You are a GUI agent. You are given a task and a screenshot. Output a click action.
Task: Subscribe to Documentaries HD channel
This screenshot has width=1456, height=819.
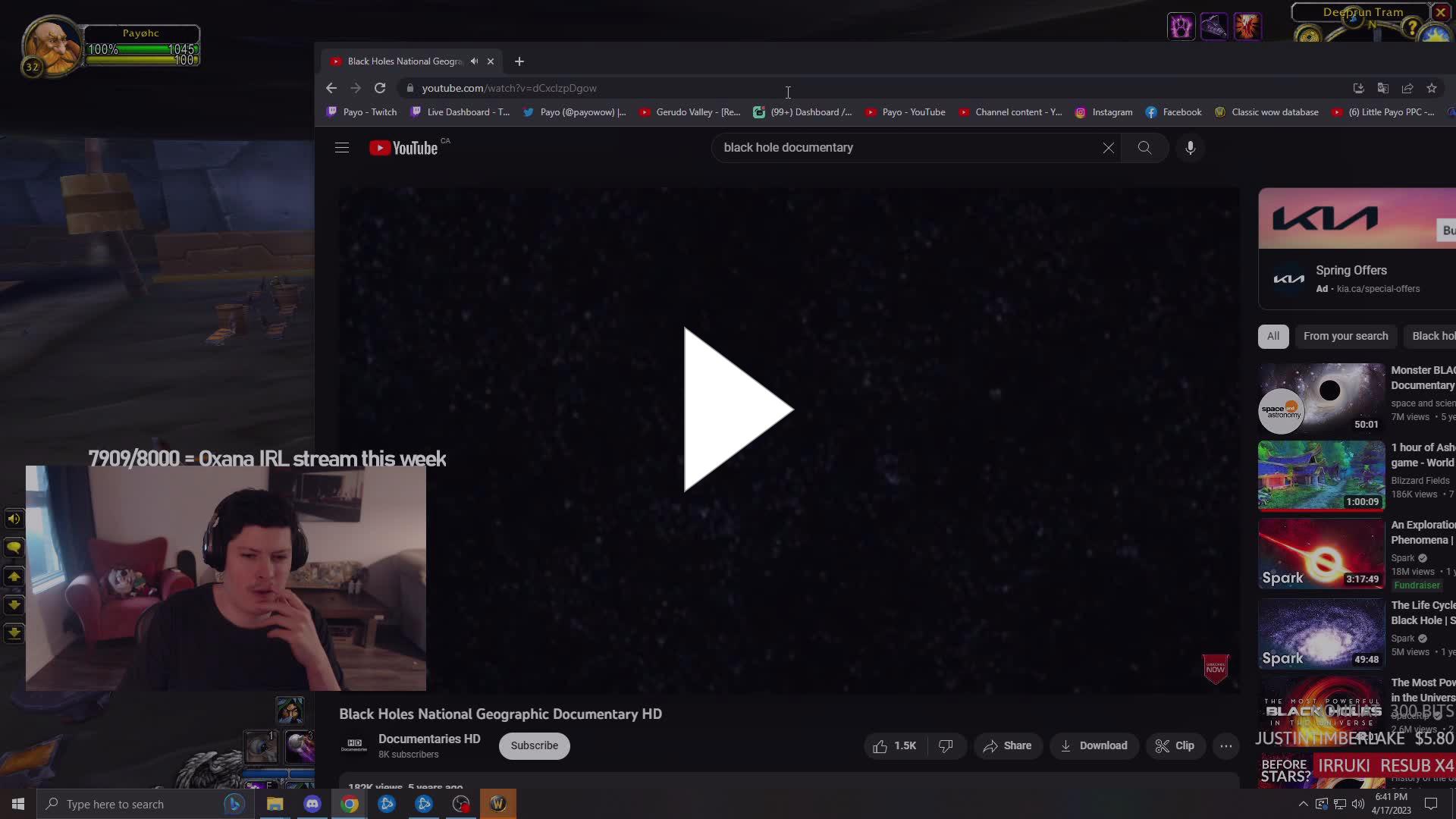(534, 745)
